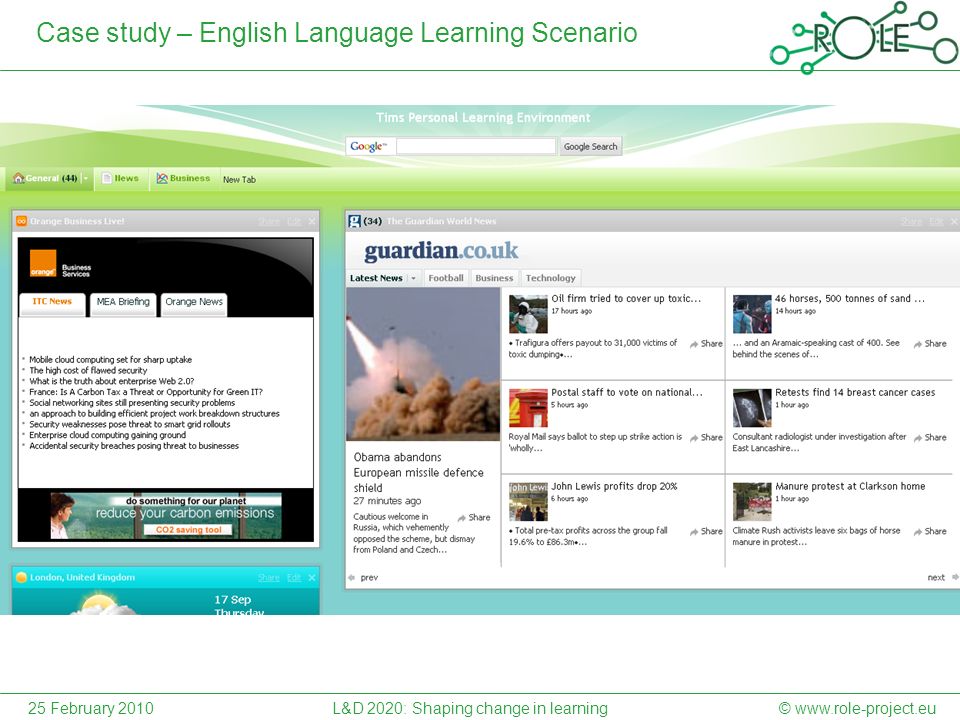Open '46 horses, 500 tonnes of sand' headline

pos(849,299)
